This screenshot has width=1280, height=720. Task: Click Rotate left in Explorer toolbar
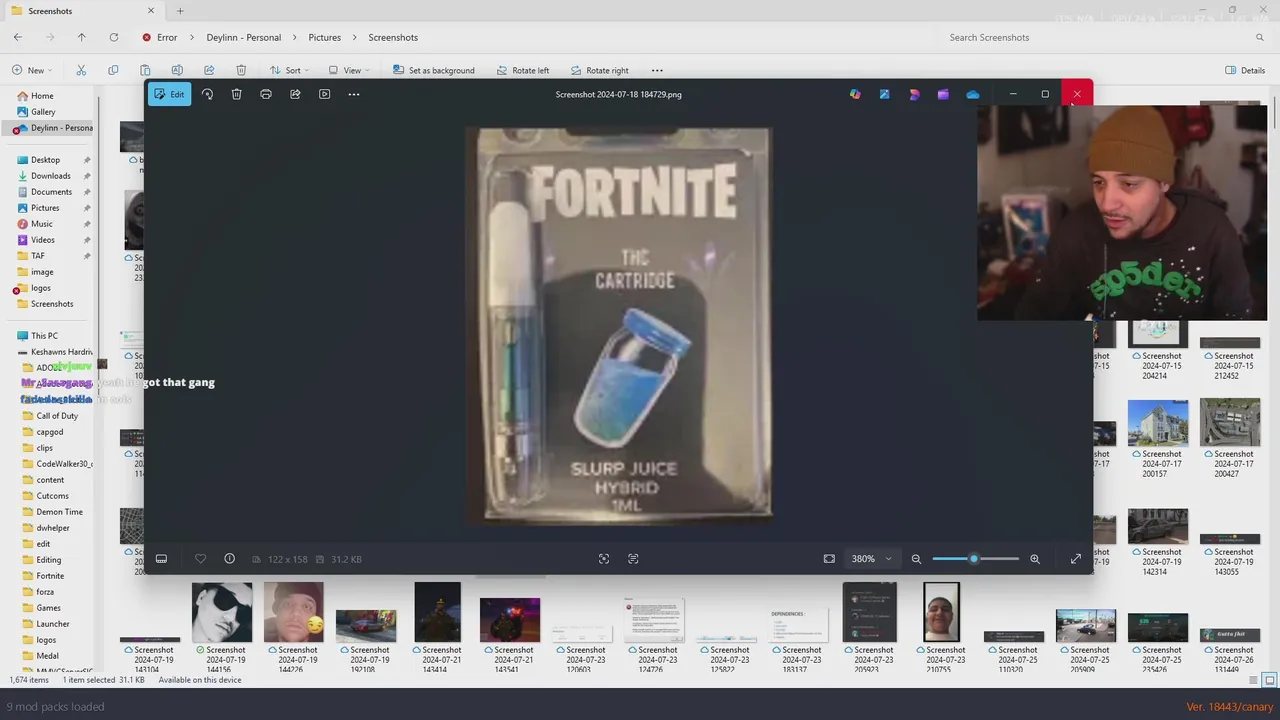521,70
